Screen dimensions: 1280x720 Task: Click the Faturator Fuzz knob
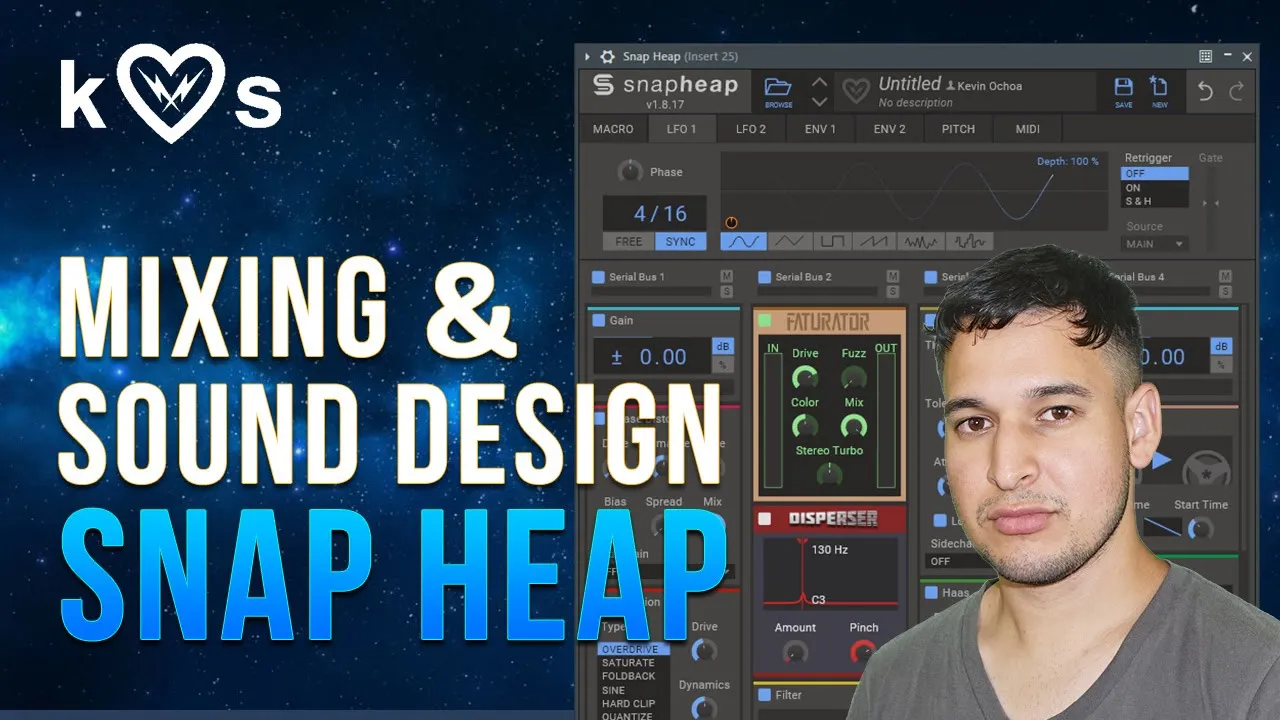(x=853, y=377)
